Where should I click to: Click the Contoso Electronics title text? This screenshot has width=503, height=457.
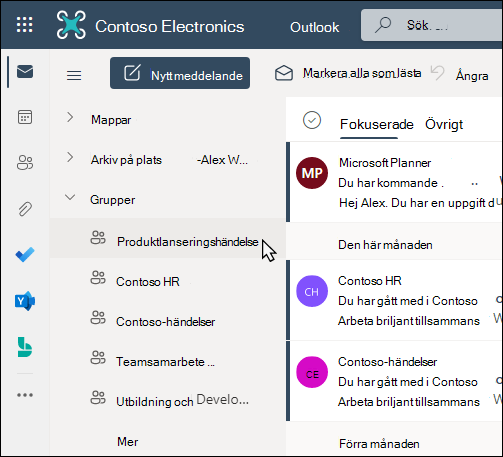click(170, 26)
